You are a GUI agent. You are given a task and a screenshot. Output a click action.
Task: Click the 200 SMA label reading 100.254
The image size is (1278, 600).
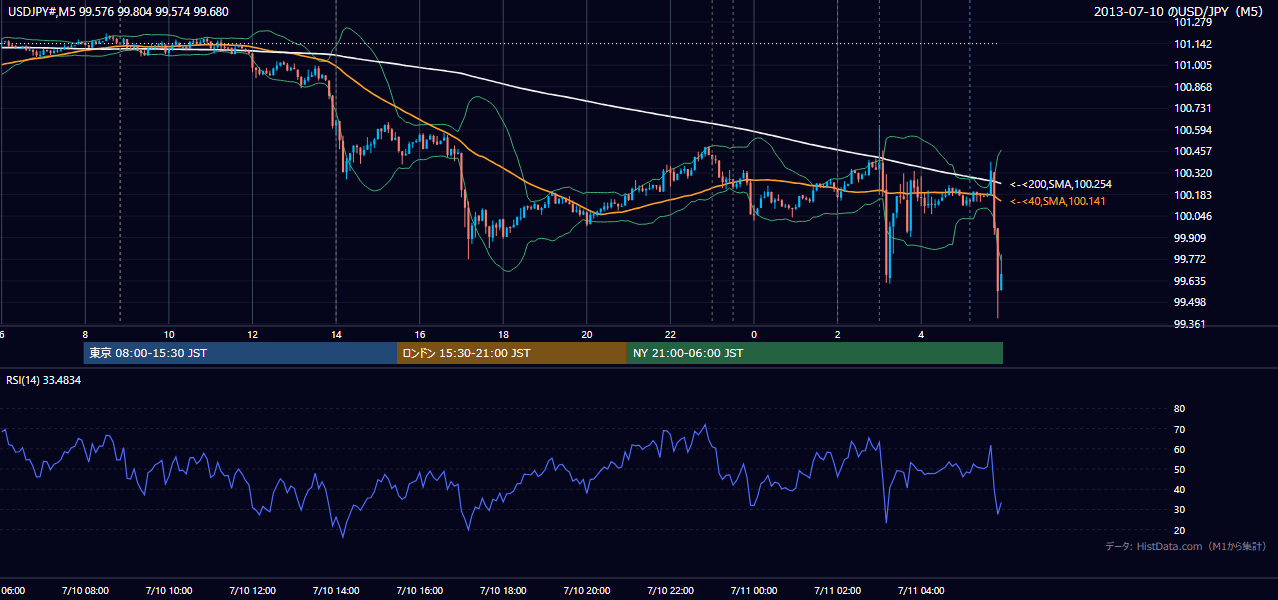pyautogui.click(x=1061, y=184)
